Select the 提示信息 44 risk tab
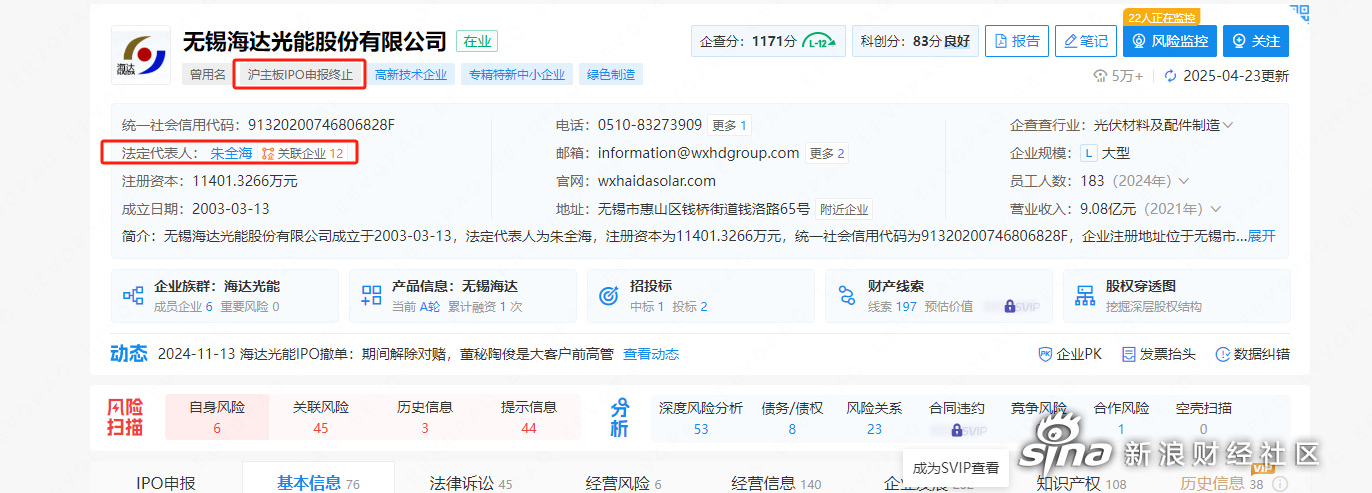Image resolution: width=1372 pixels, height=493 pixels. 528,417
